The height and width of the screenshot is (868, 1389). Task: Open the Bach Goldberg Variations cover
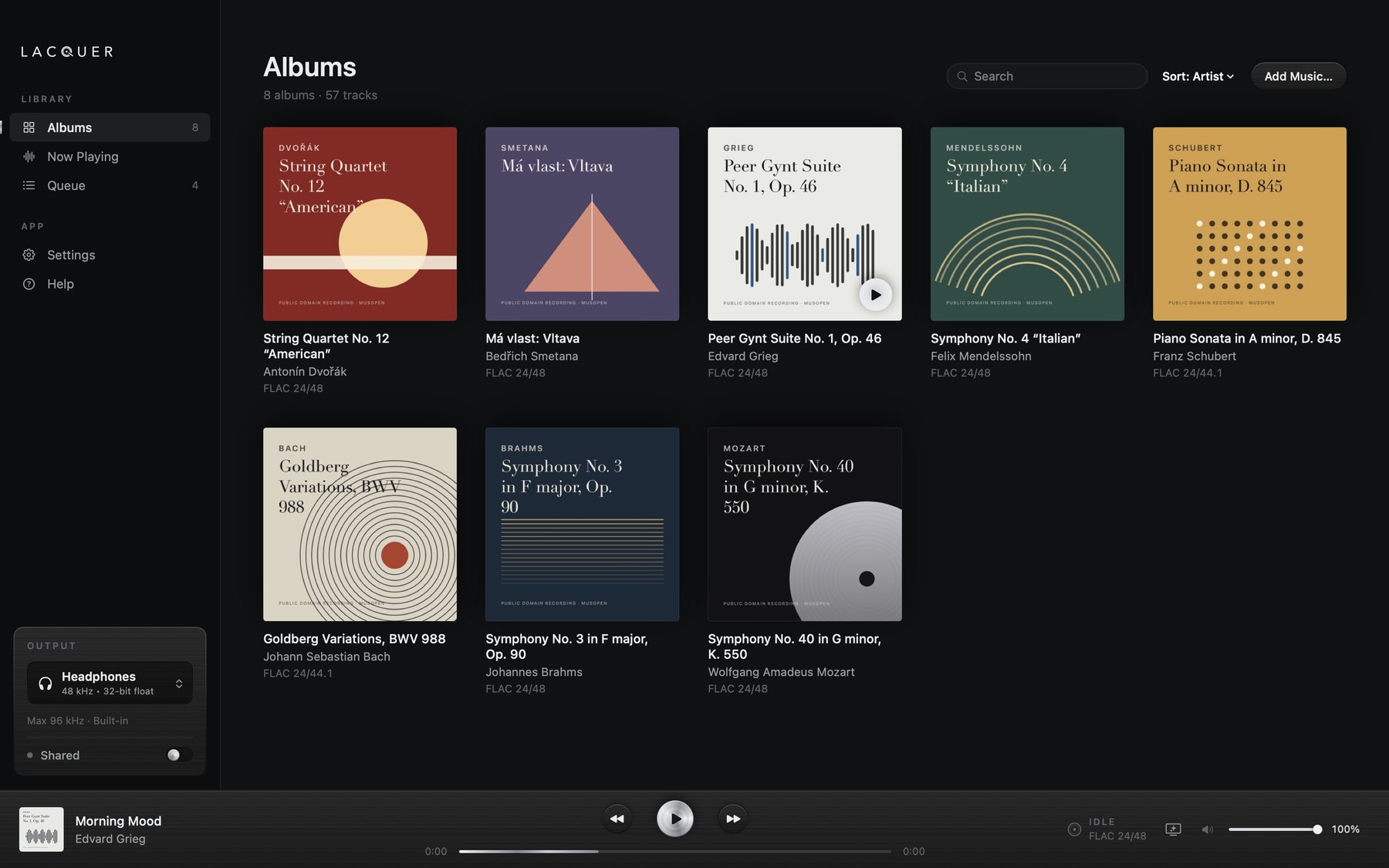(360, 525)
